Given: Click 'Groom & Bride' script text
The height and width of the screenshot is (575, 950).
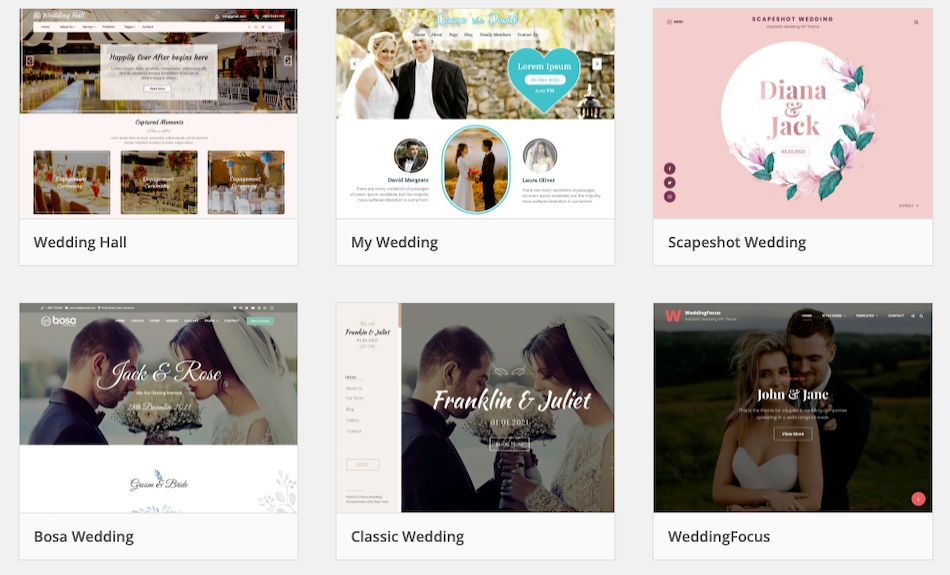Looking at the screenshot, I should [x=159, y=483].
